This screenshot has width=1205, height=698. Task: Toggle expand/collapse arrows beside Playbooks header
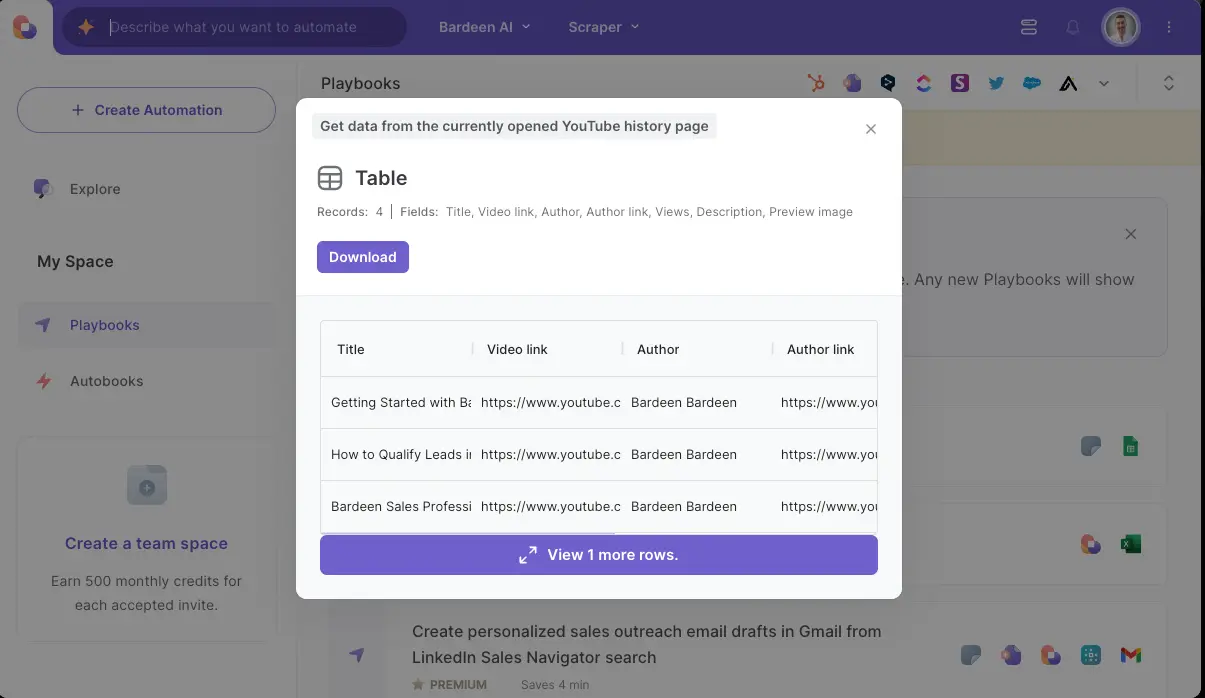(x=1168, y=84)
